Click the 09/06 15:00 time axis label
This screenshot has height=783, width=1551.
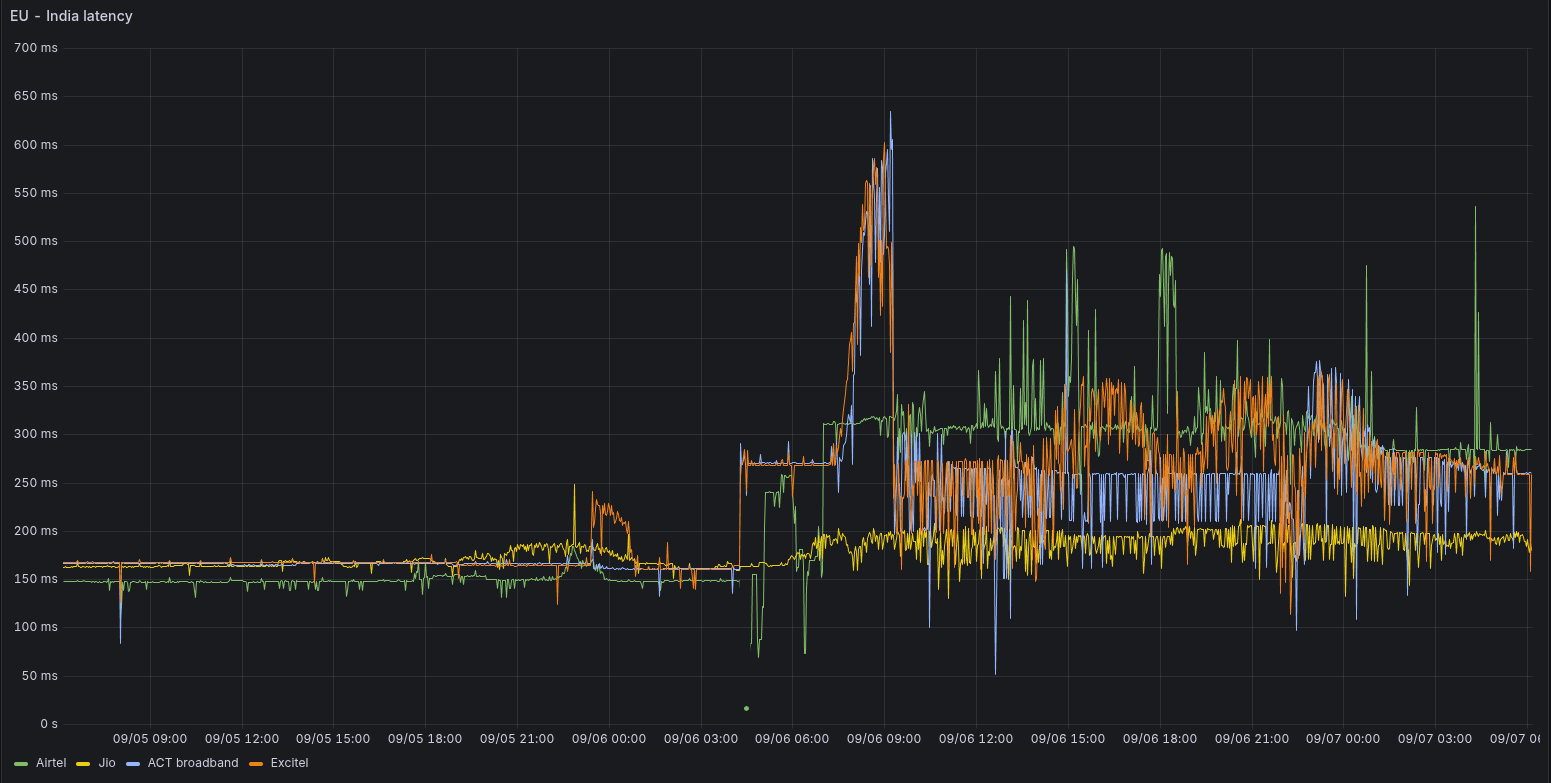[1068, 739]
